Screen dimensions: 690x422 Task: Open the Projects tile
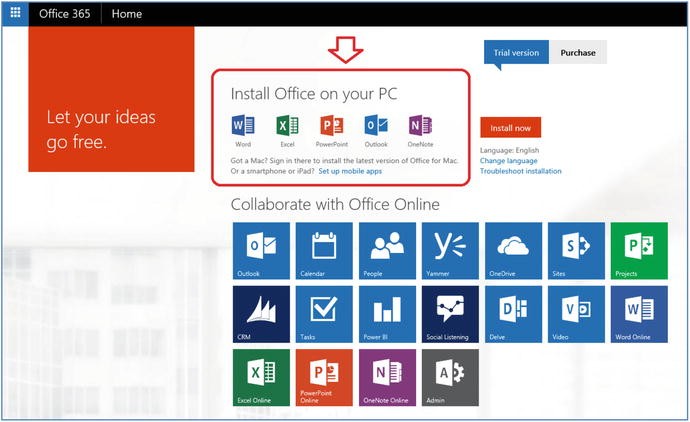[639, 251]
